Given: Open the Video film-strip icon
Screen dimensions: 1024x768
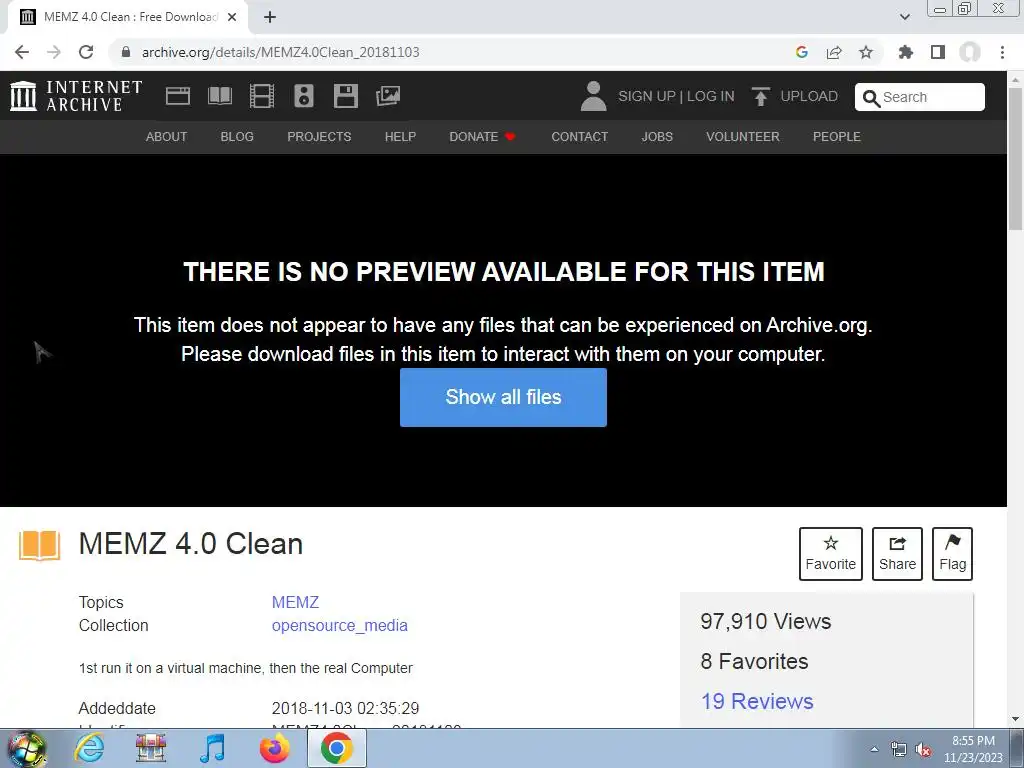Looking at the screenshot, I should (262, 96).
